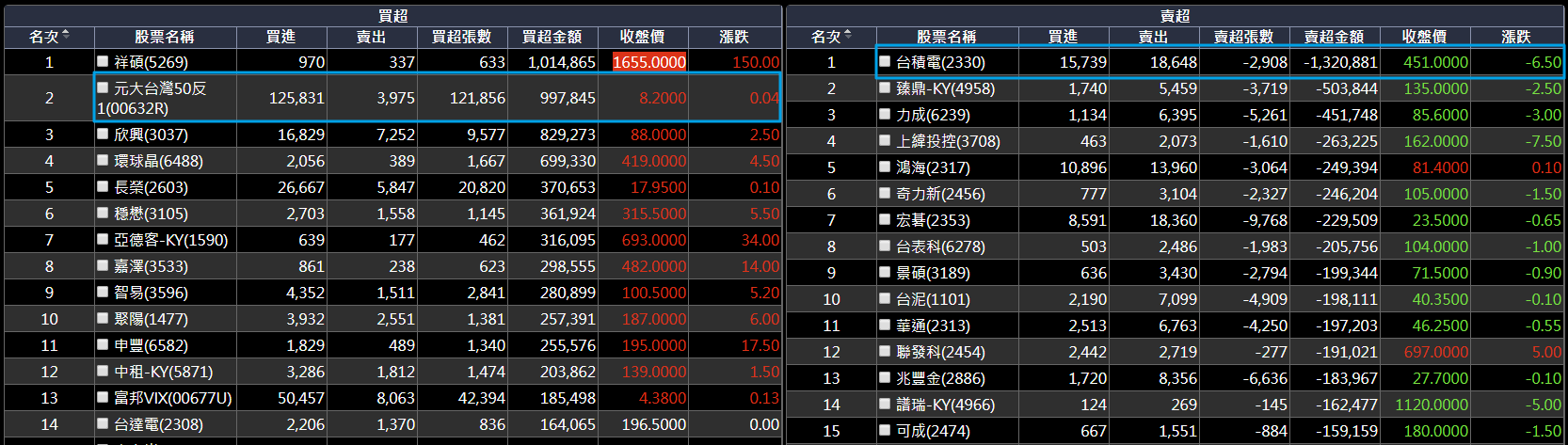This screenshot has height=445, width=1568.
Task: Open stock 祥碩(5269) name link
Action: [151, 62]
